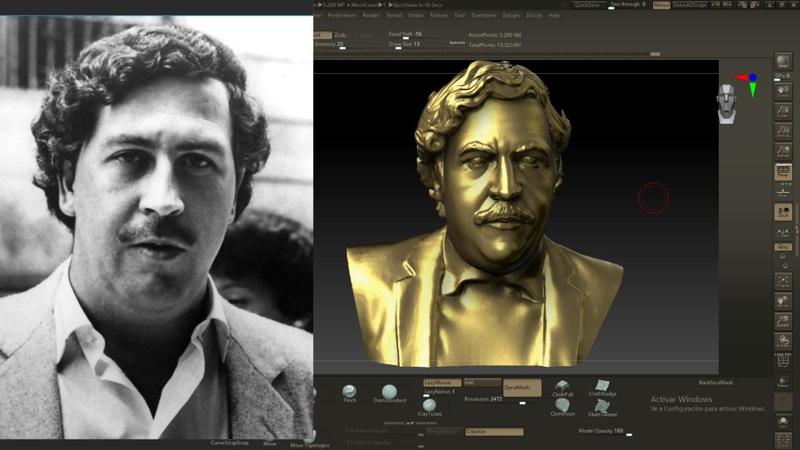Pick the ClothPull brush
Screen dimensions: 800x450
563,387
